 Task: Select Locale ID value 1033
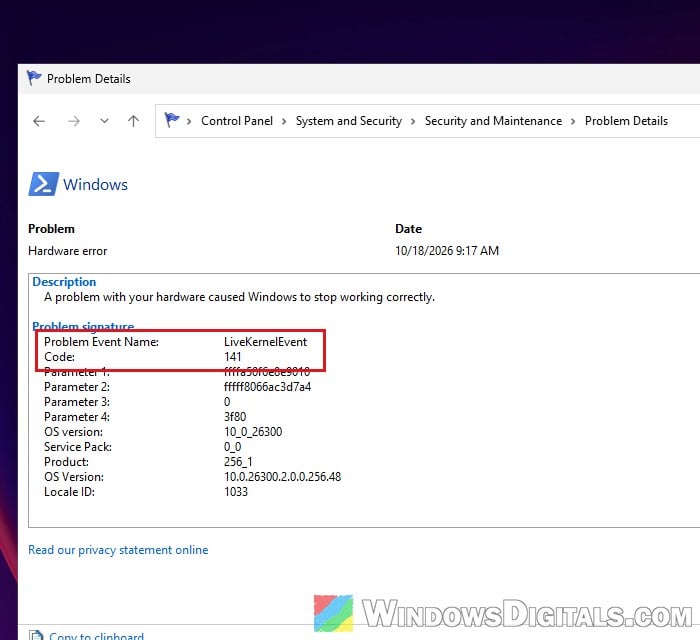(x=236, y=492)
